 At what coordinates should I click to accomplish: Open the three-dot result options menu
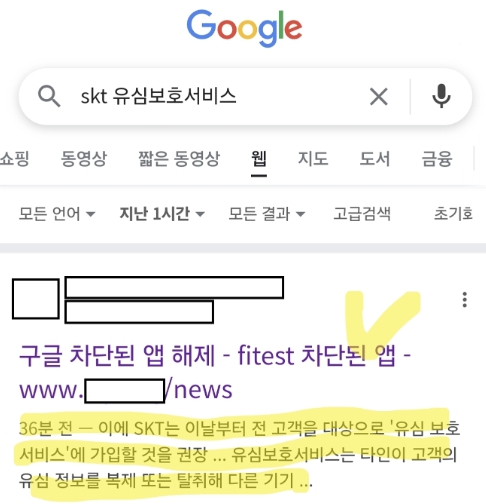point(464,300)
